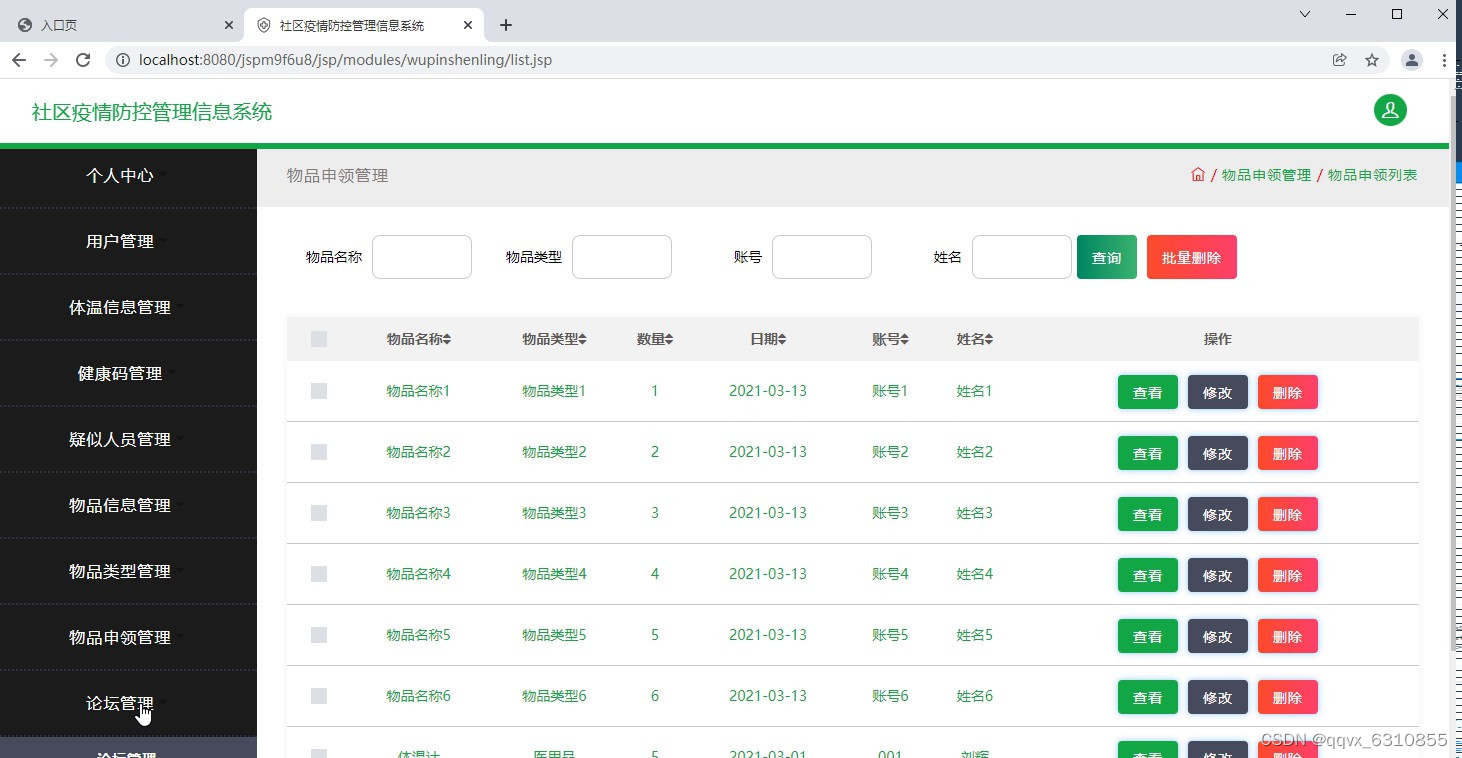The width and height of the screenshot is (1462, 758).
Task: Focus the 账号 search input
Action: [x=822, y=257]
